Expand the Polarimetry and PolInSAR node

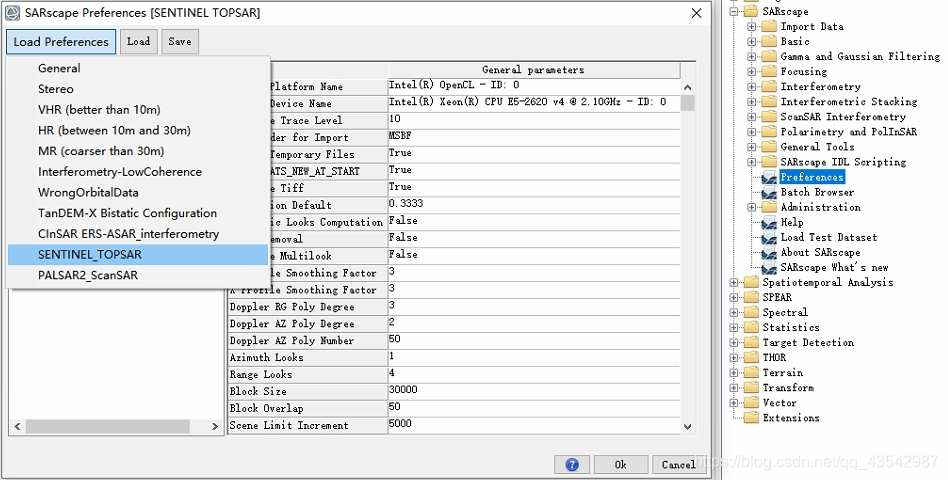click(x=752, y=132)
